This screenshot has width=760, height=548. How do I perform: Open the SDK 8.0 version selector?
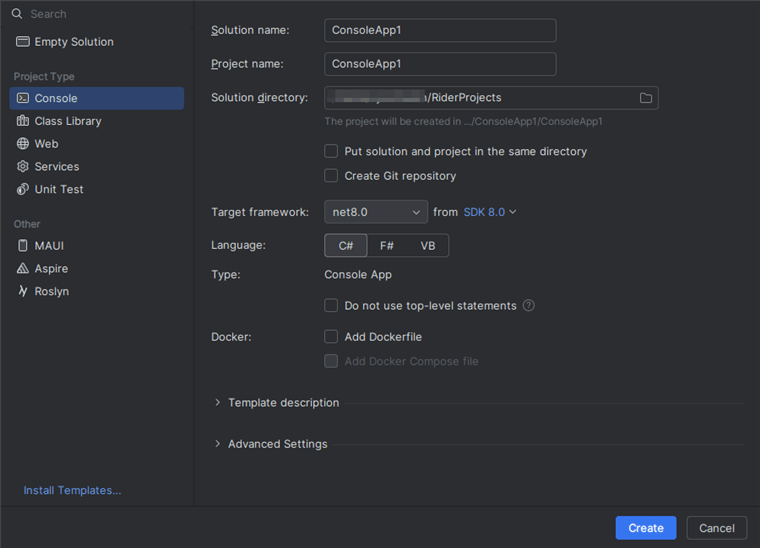point(490,212)
